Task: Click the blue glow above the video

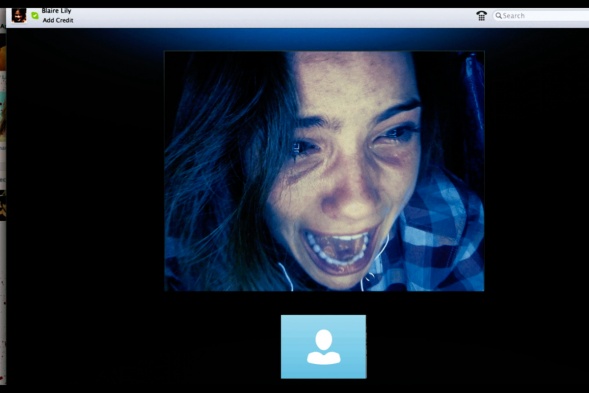Action: pos(324,39)
